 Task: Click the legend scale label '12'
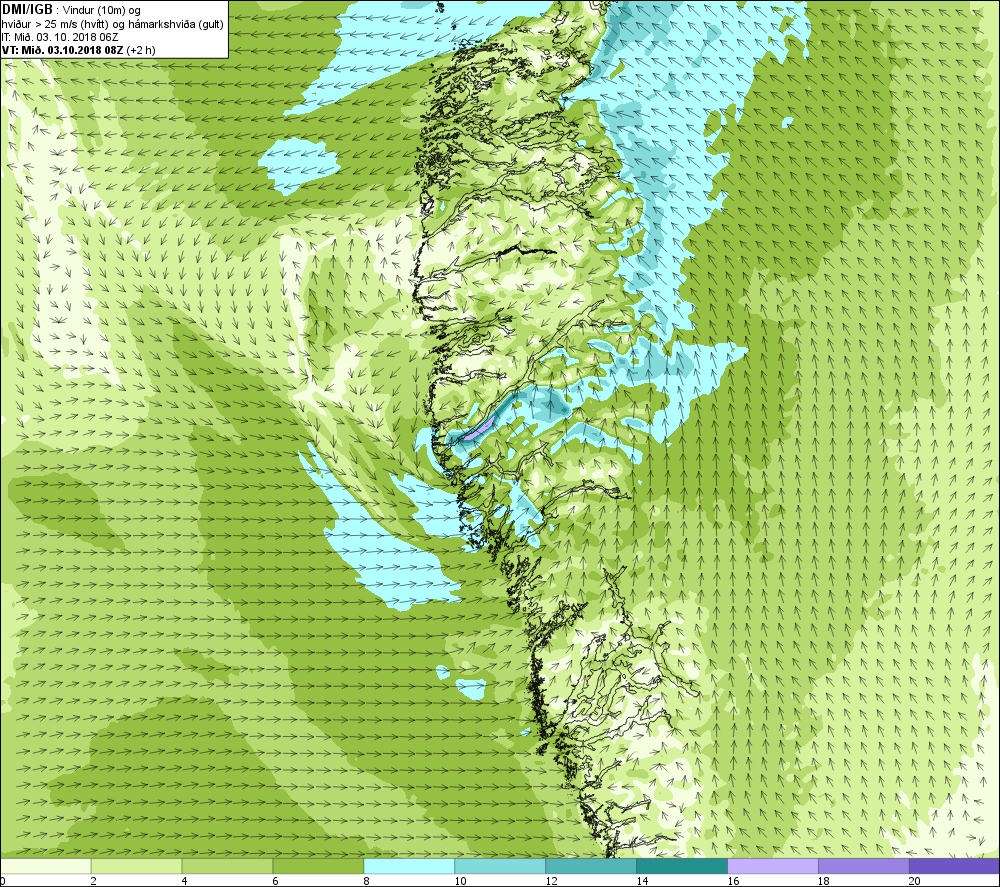(x=551, y=881)
